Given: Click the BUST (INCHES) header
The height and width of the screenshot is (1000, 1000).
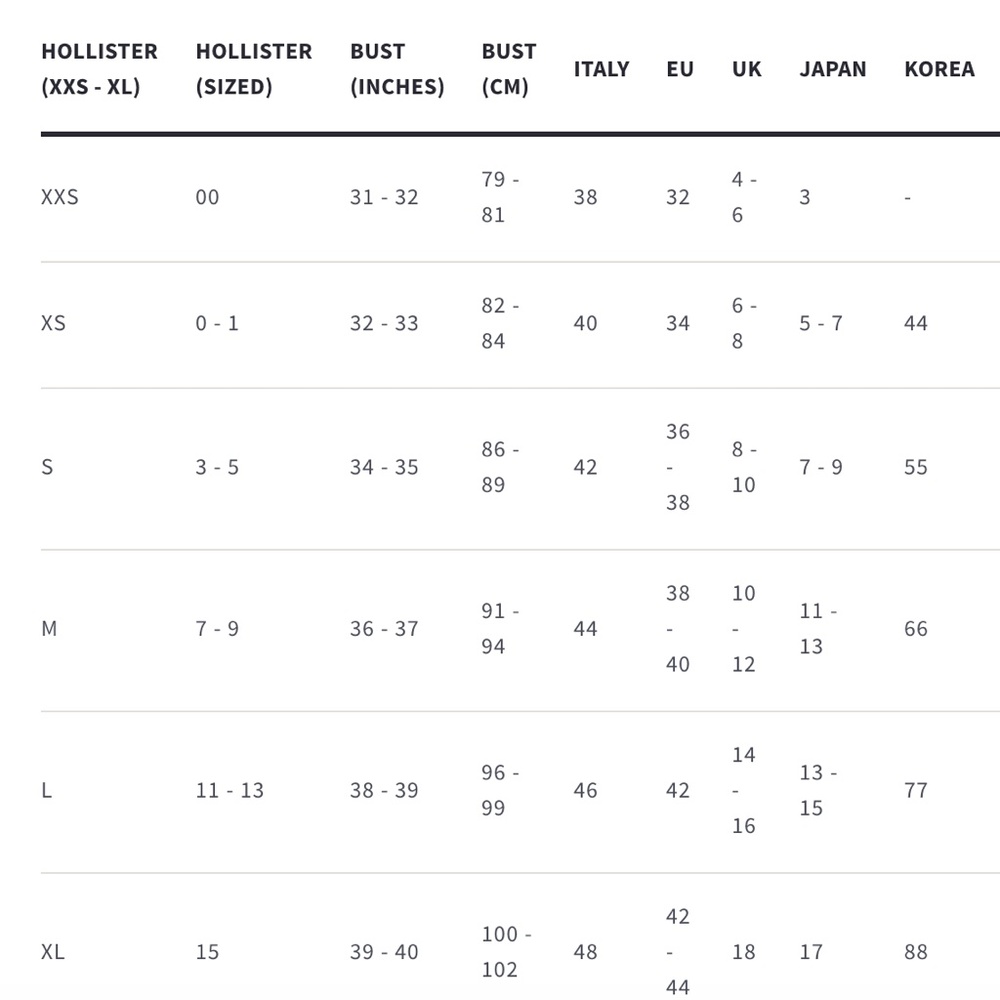Looking at the screenshot, I should [397, 69].
